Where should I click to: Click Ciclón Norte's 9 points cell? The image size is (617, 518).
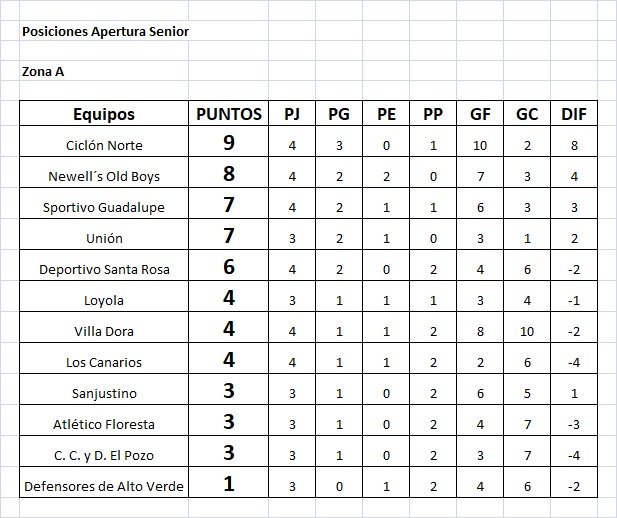coord(229,142)
